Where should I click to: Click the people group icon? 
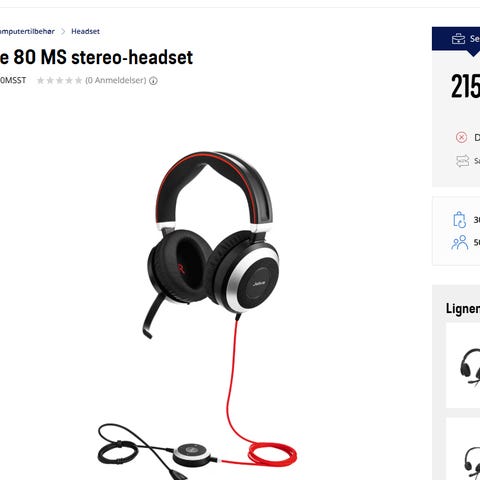460,242
